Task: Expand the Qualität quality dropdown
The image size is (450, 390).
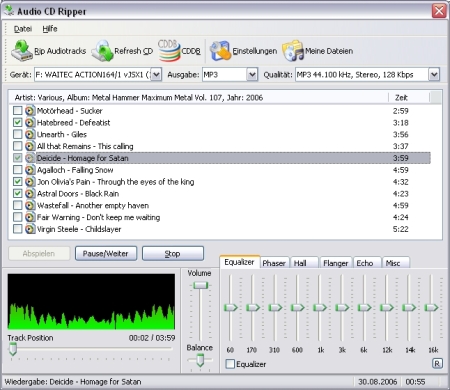Action: click(x=434, y=74)
